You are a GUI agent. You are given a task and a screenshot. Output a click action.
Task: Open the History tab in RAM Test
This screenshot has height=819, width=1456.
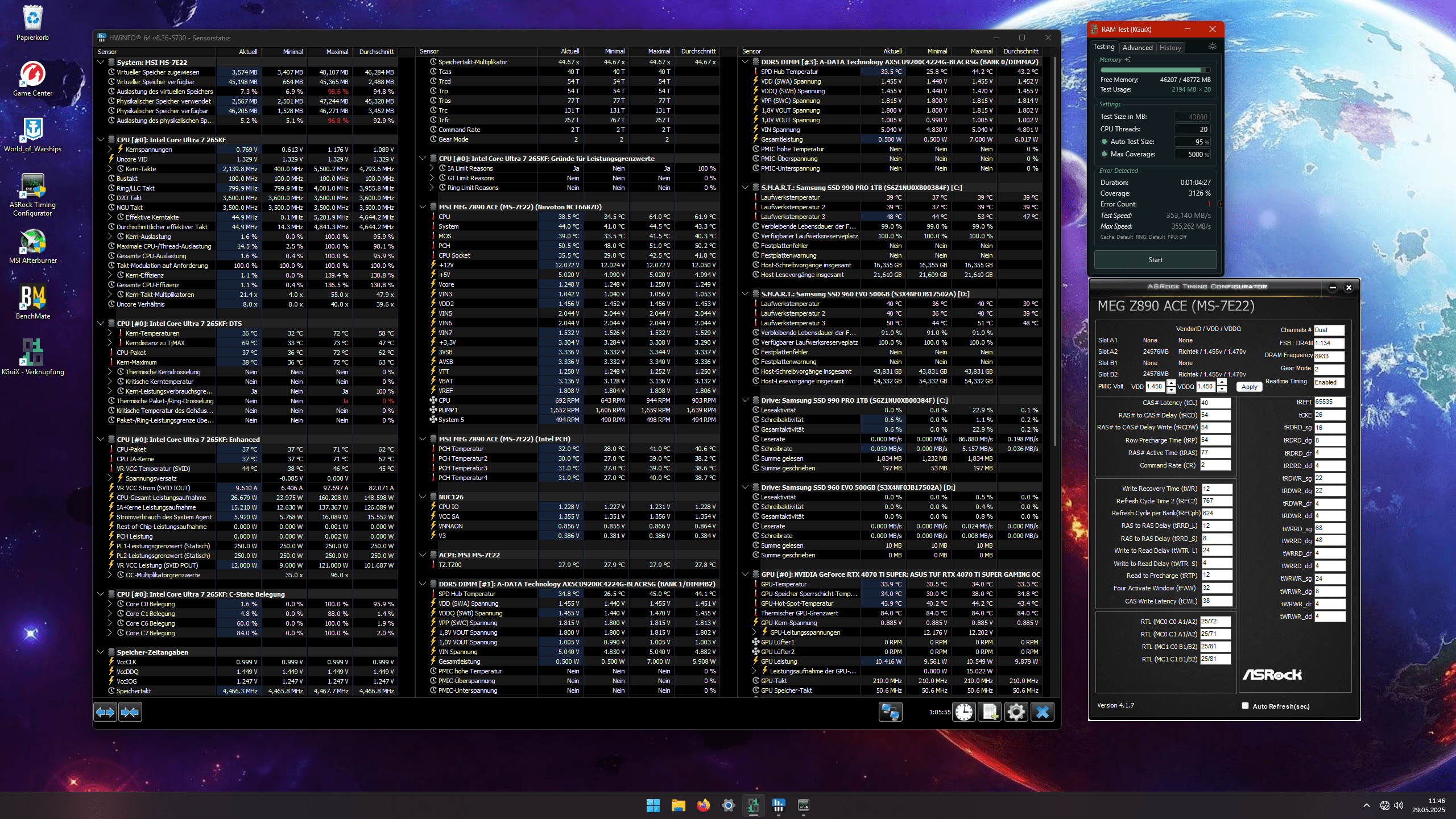tap(1170, 48)
